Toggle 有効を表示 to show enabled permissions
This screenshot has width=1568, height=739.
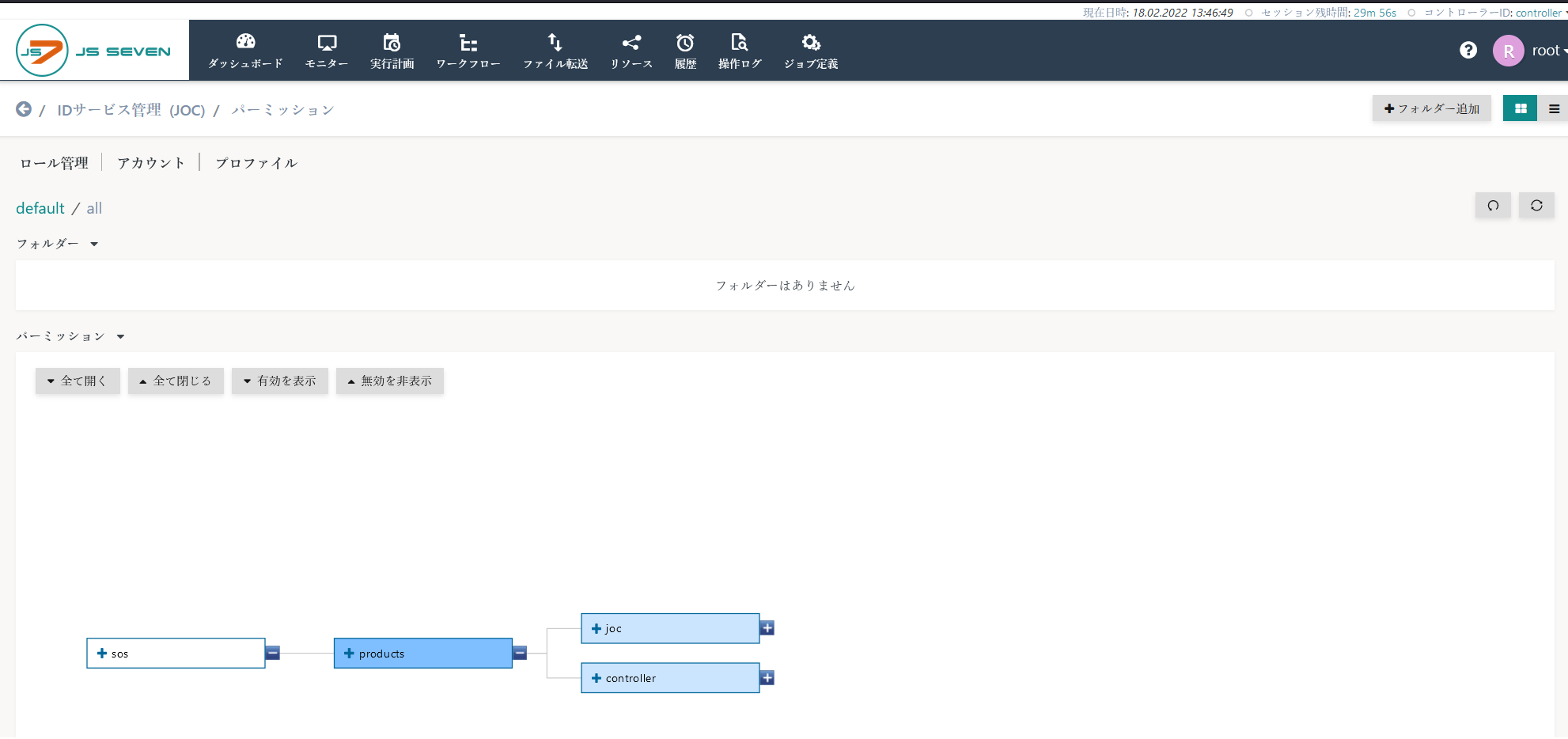279,381
